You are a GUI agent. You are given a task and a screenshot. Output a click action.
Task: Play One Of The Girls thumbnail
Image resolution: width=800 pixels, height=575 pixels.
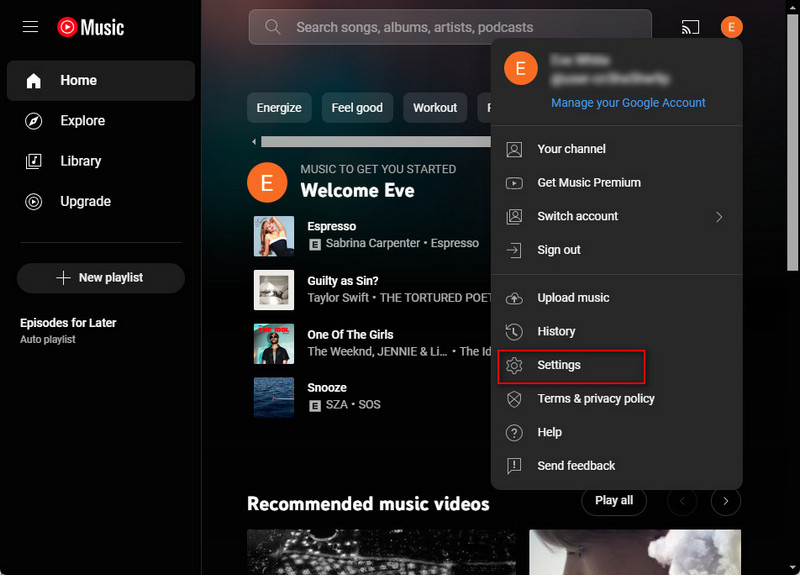(x=274, y=344)
